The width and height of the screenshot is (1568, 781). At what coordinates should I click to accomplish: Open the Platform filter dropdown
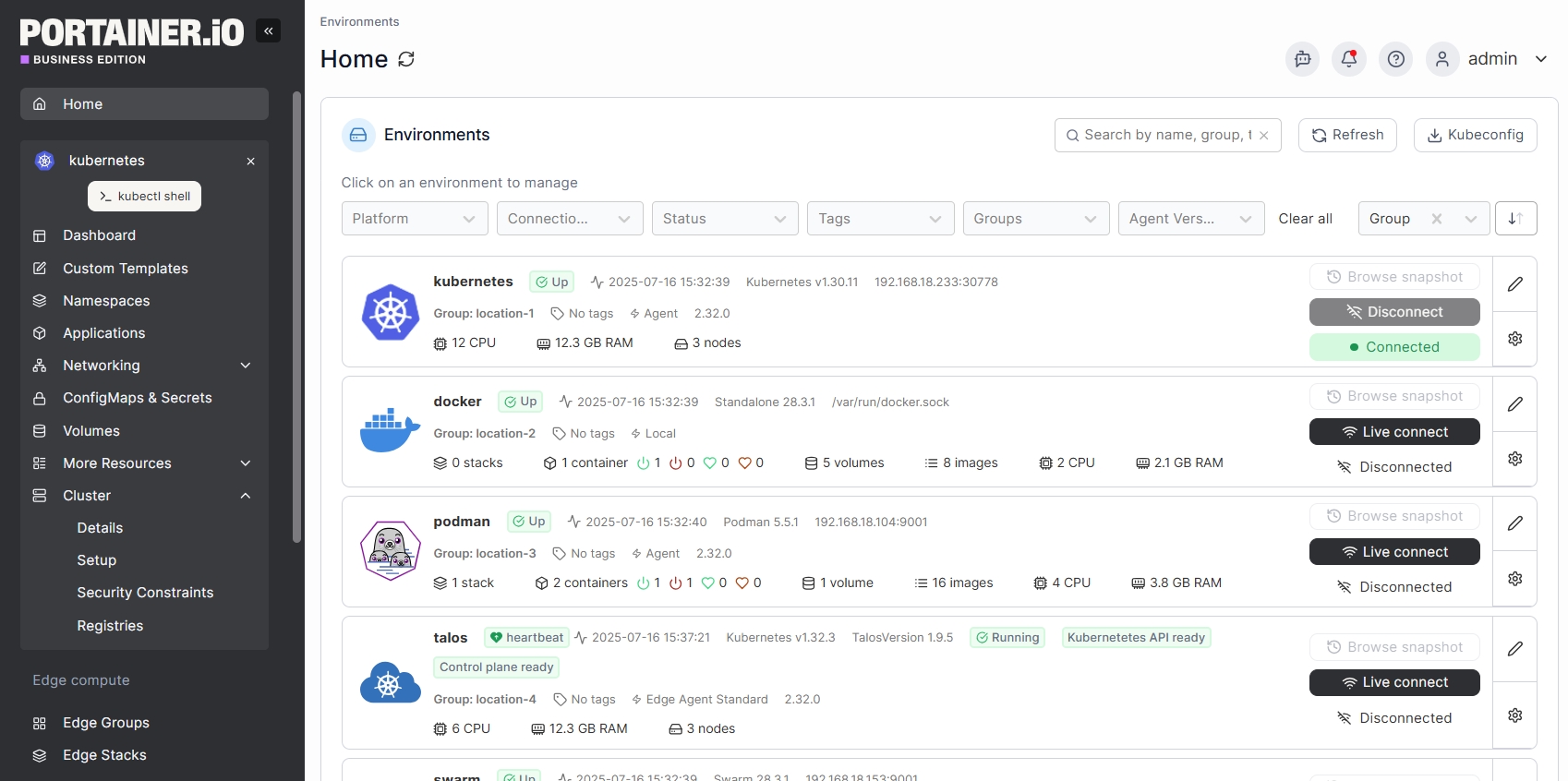[x=415, y=219]
